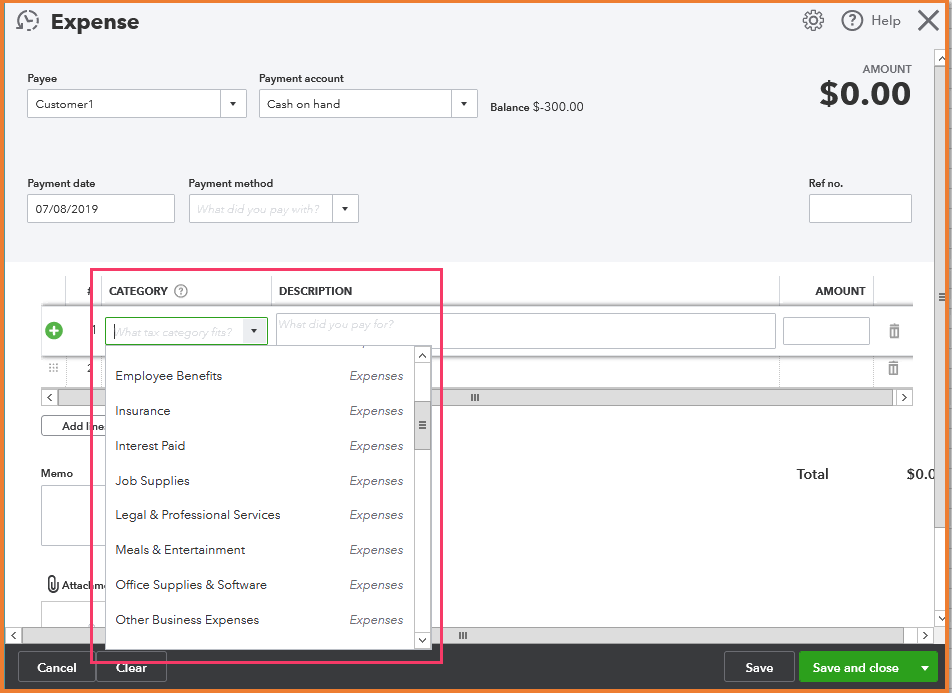This screenshot has height=693, width=952.
Task: Click bottom form scrollbar right arrow
Action: (925, 635)
